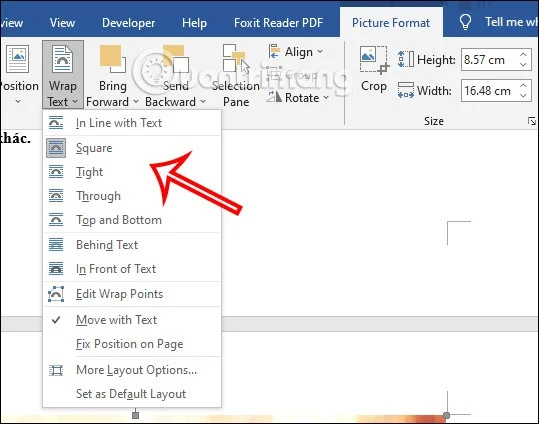Viewport: 539px width, 424px height.
Task: Click the Edit Wrap Points icon
Action: coord(56,294)
